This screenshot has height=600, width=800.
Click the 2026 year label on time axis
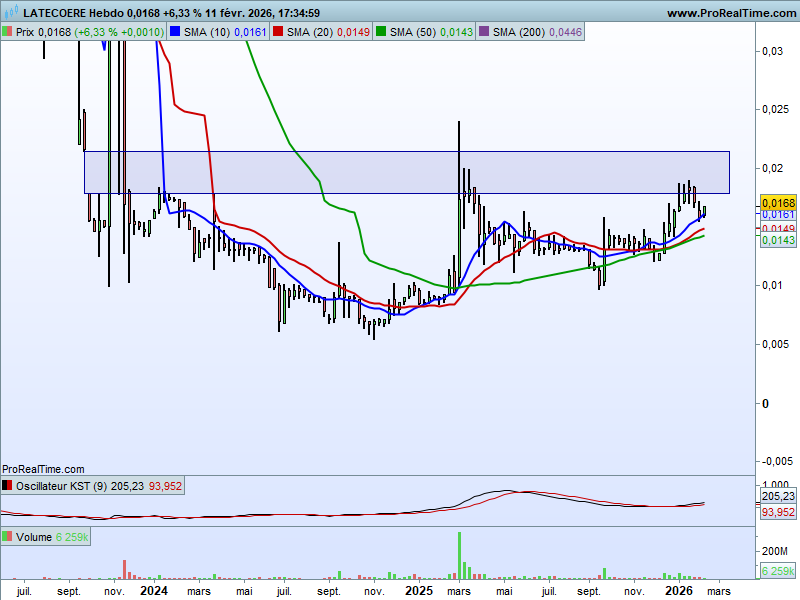click(679, 591)
